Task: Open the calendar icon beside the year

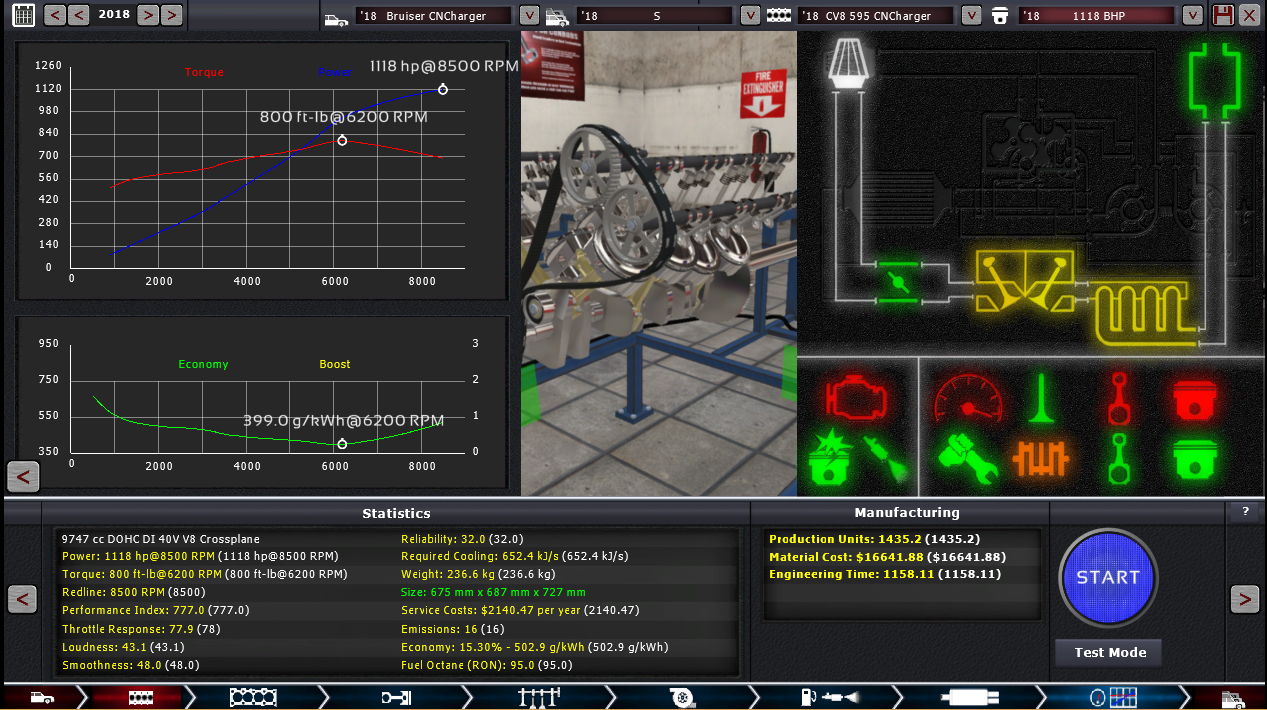Action: pyautogui.click(x=24, y=15)
